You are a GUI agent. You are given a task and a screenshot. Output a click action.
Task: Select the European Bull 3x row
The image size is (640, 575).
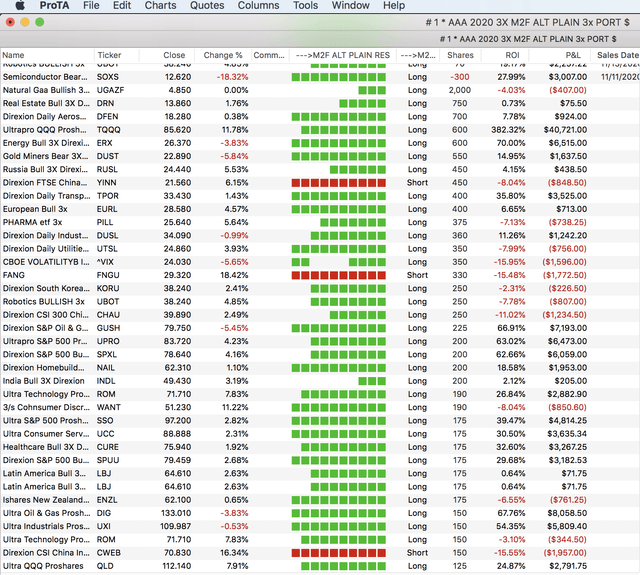[x=320, y=209]
